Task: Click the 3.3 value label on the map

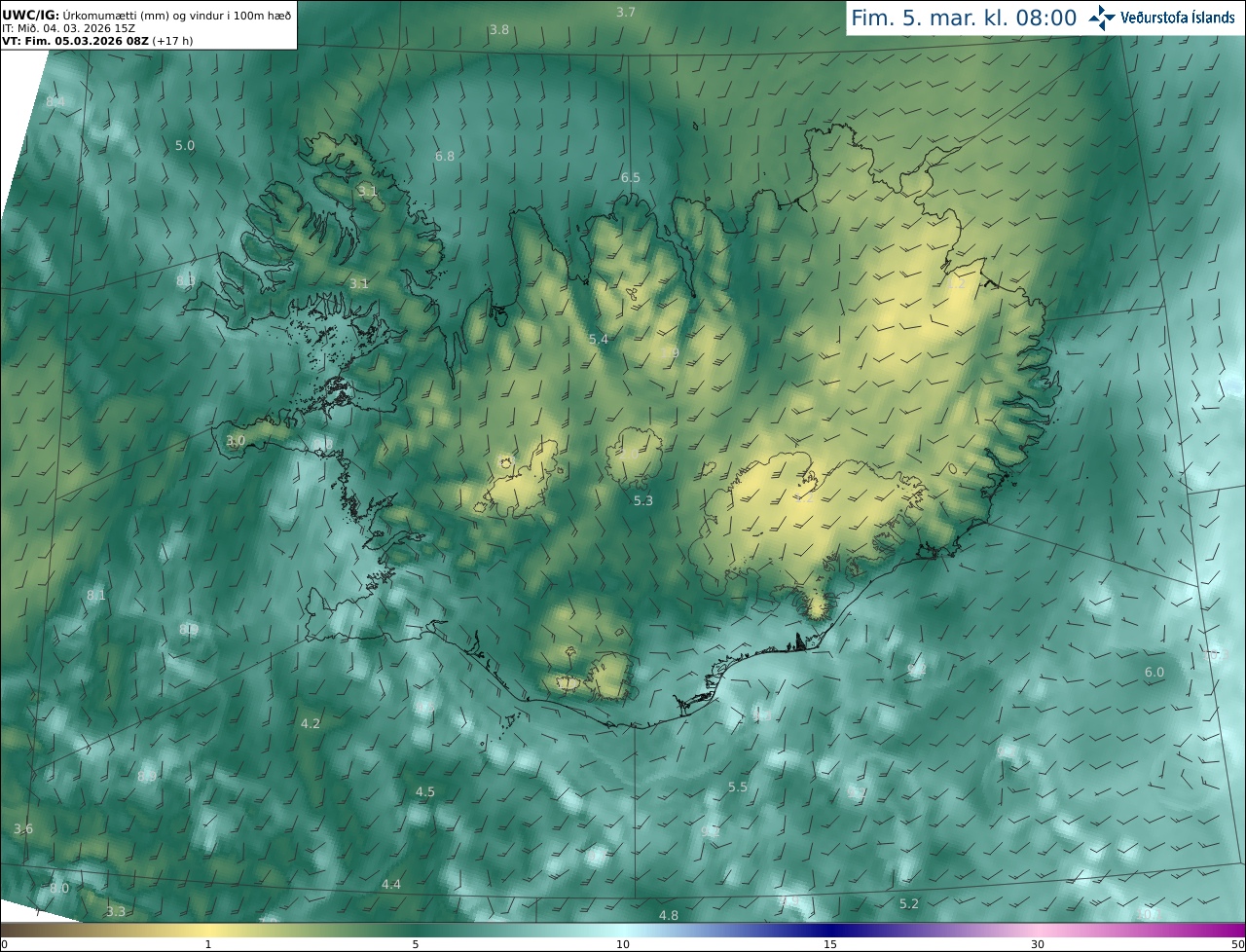Action: point(116,911)
